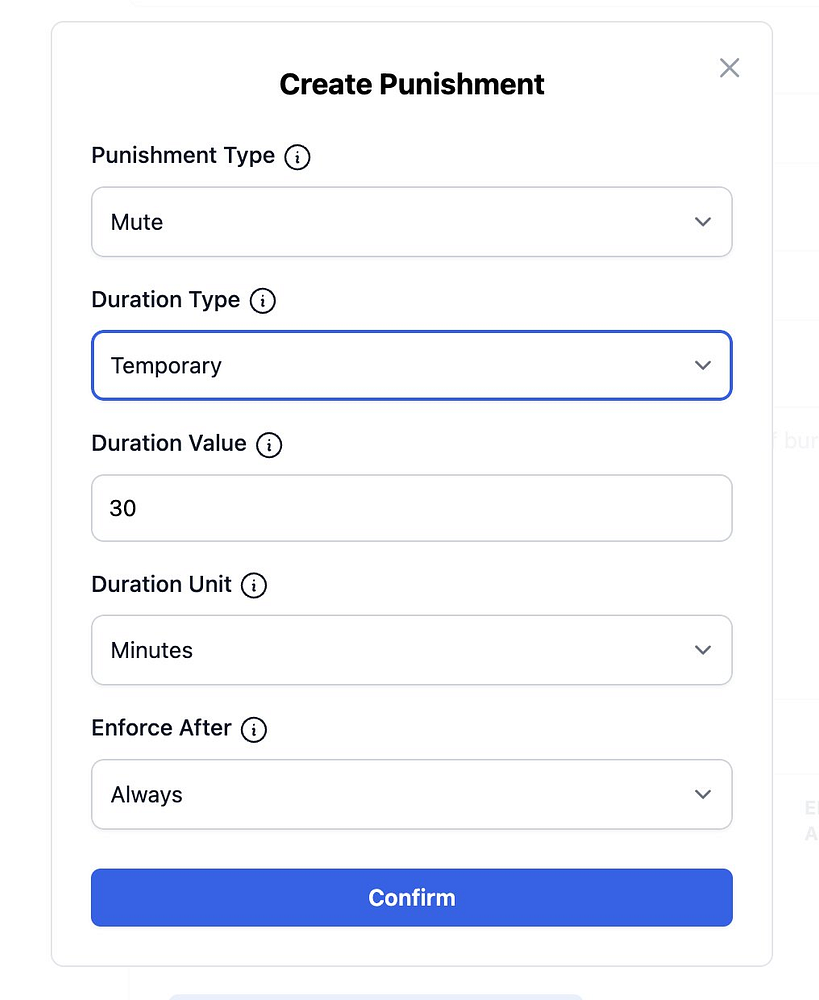
Task: Click the Create Punishment heading
Action: (411, 84)
